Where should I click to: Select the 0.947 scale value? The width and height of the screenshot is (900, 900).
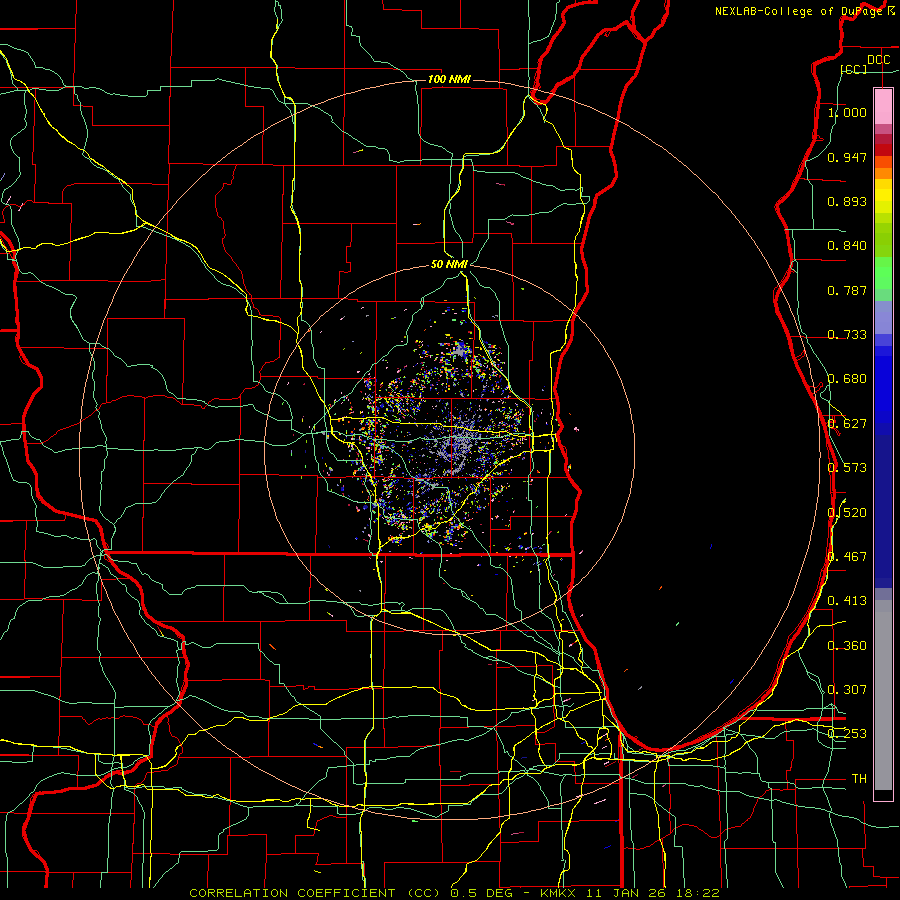[x=847, y=157]
